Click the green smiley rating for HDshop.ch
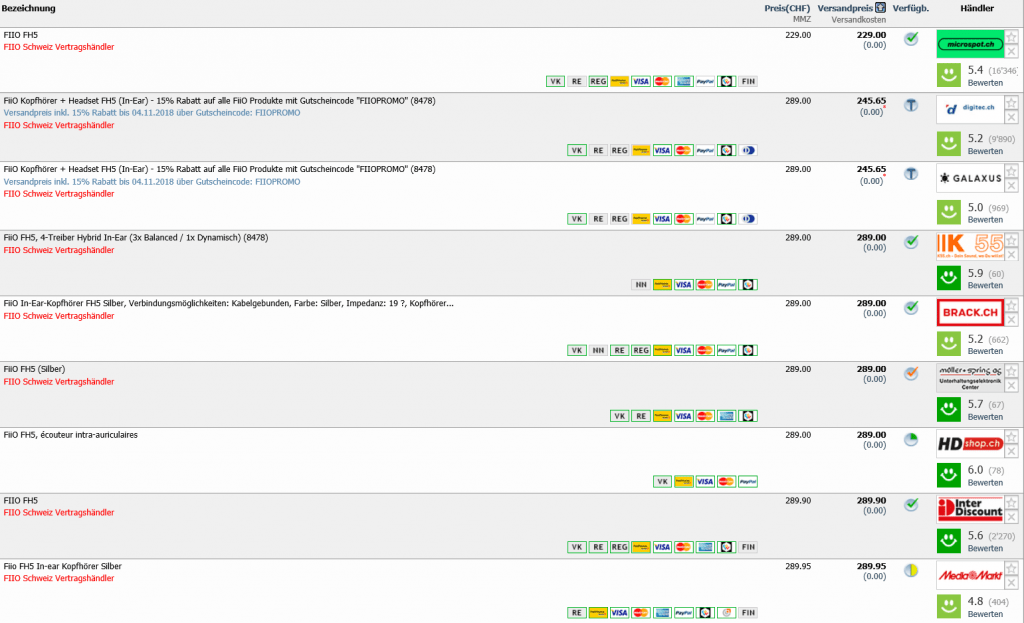The height and width of the screenshot is (623, 1024). [x=949, y=475]
